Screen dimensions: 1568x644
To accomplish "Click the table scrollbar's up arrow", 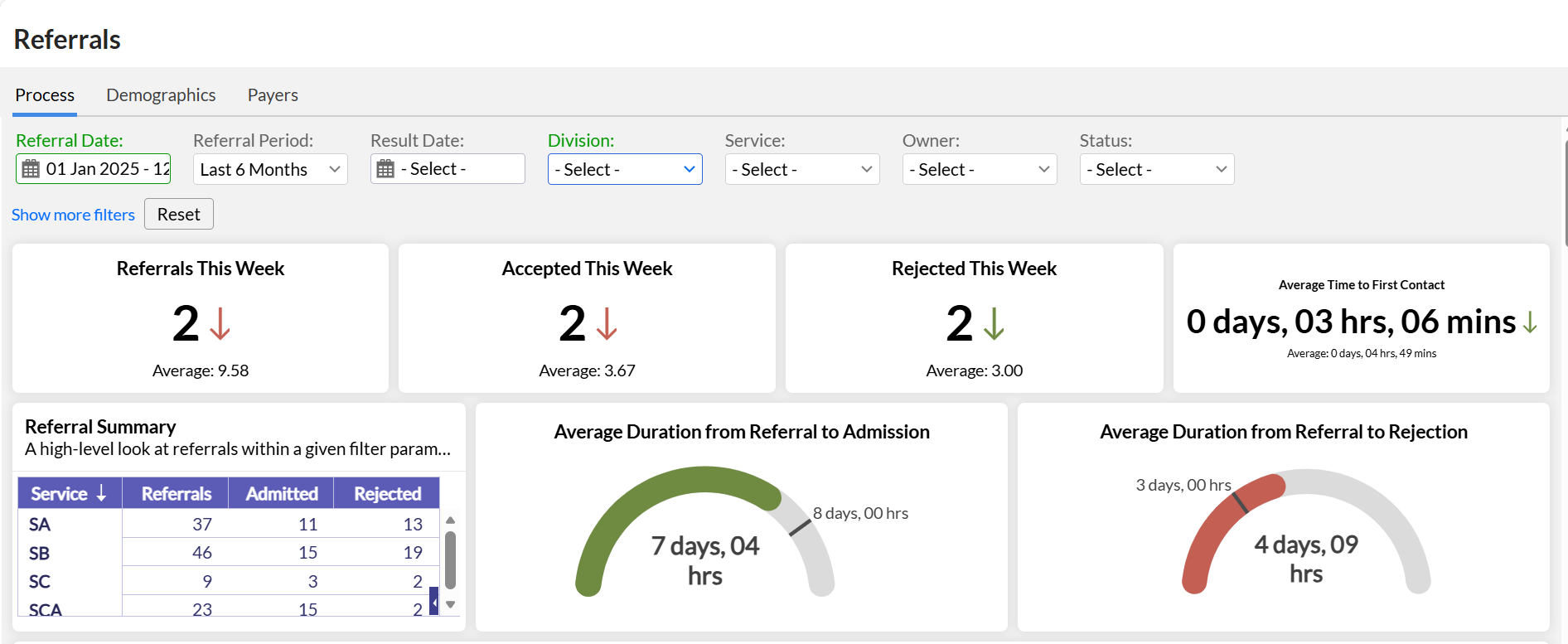I will pyautogui.click(x=451, y=521).
